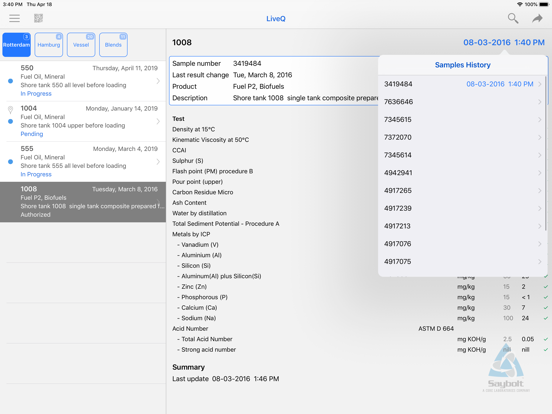Tap the battery indicator in the status bar
The image size is (552, 414).
[544, 4]
